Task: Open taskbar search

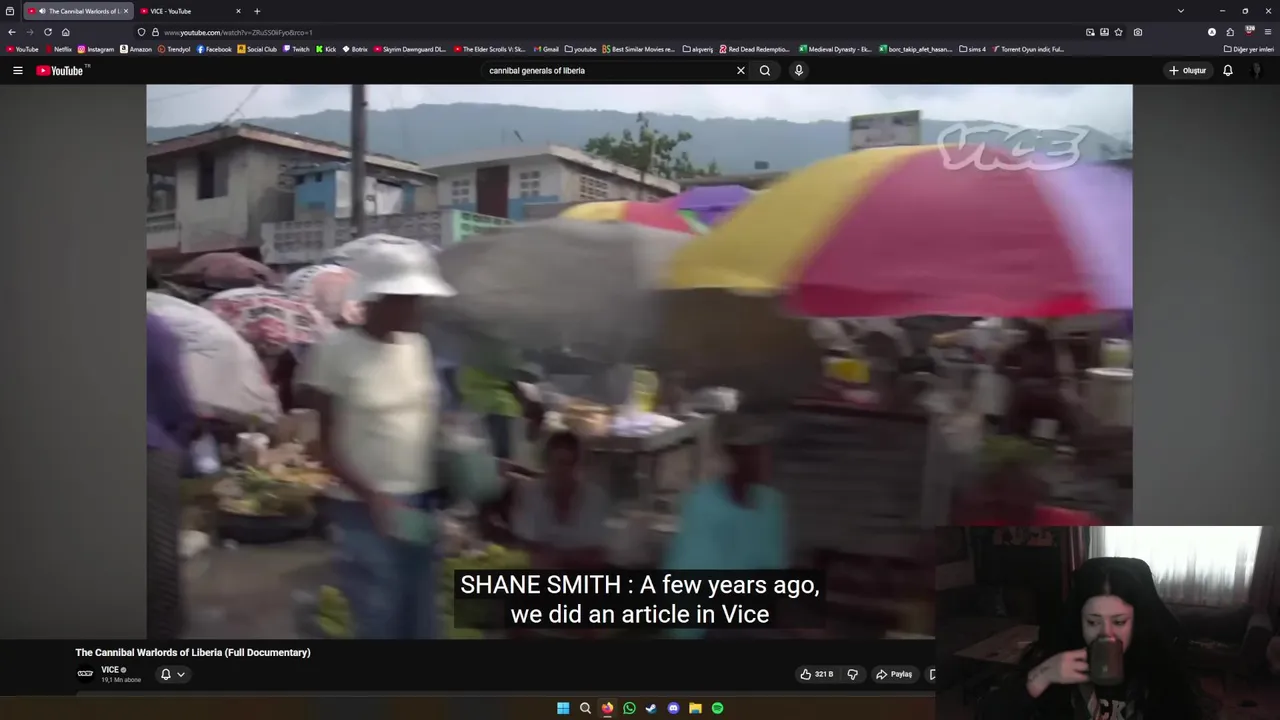Action: tap(585, 708)
